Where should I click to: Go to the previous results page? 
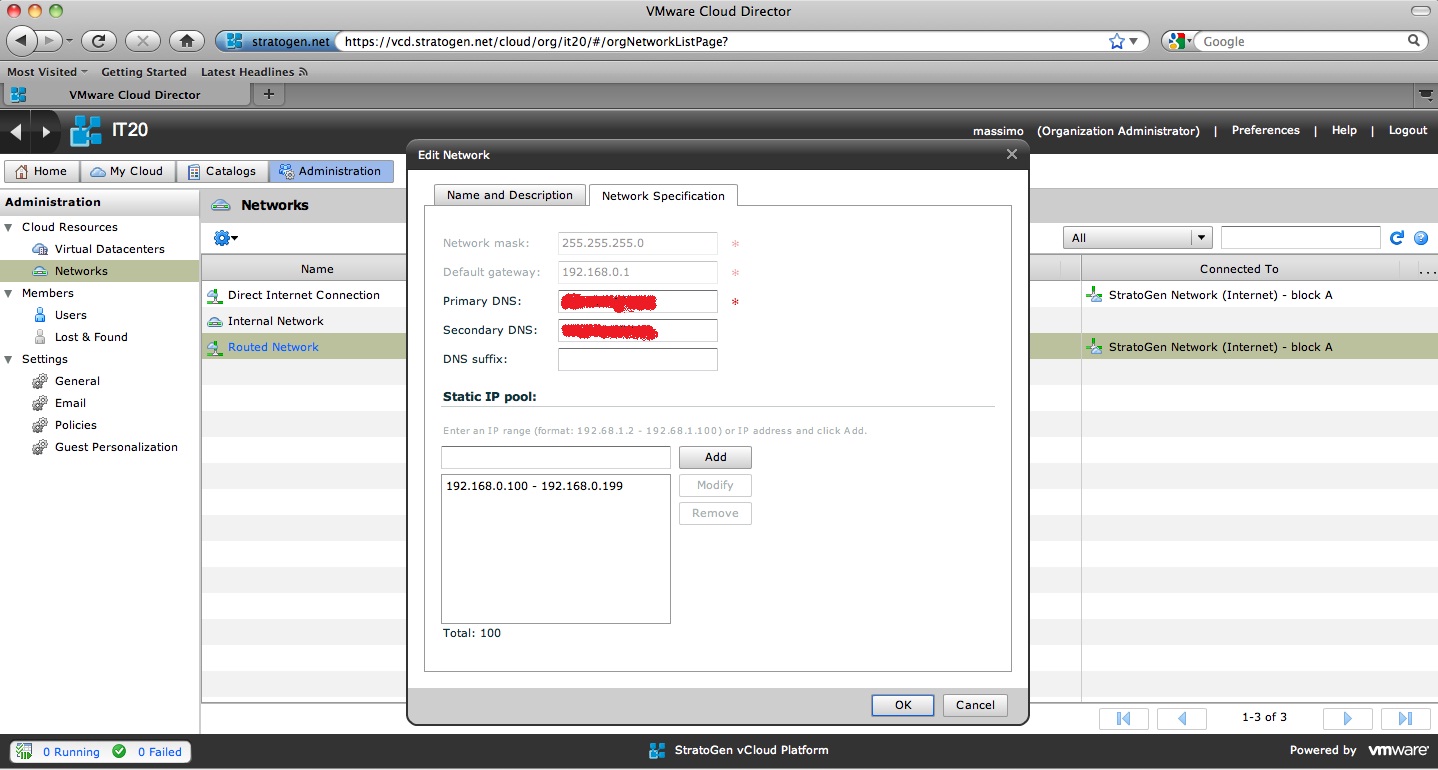coord(1181,718)
